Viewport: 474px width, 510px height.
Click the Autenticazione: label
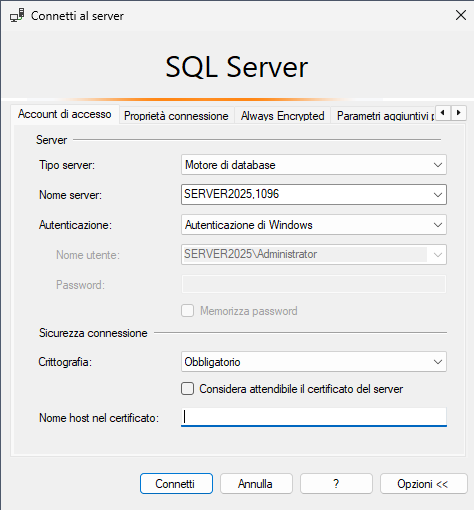[x=75, y=225]
